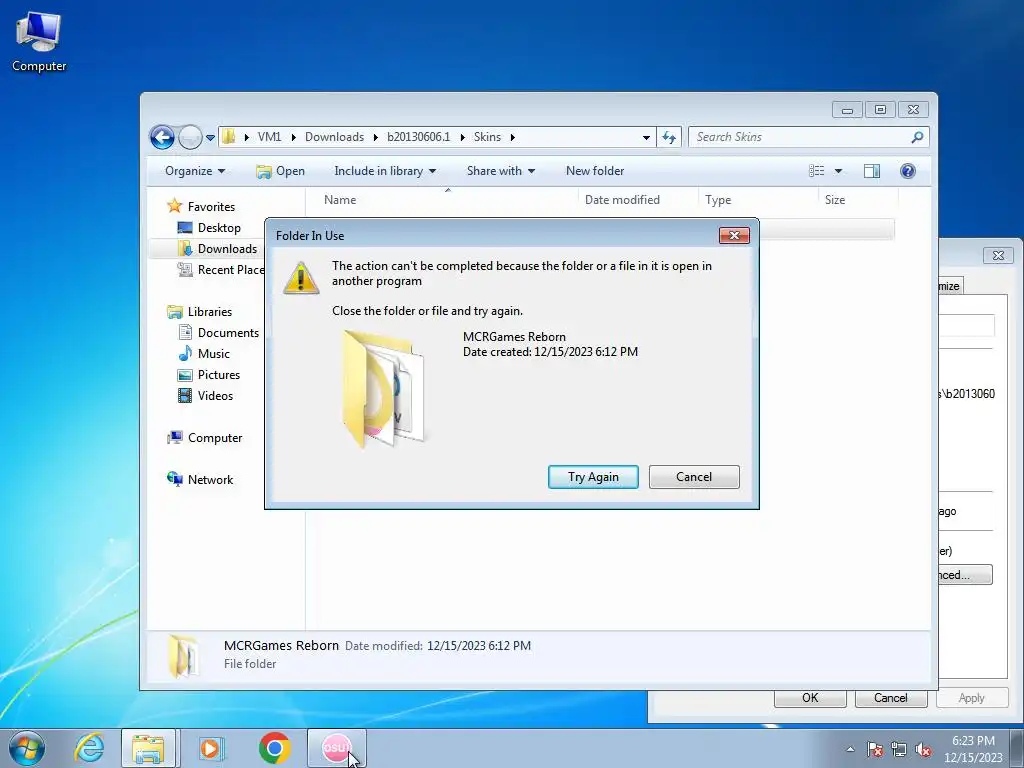Click New folder in the toolbar
Screen dimensions: 1024x768
click(x=595, y=170)
